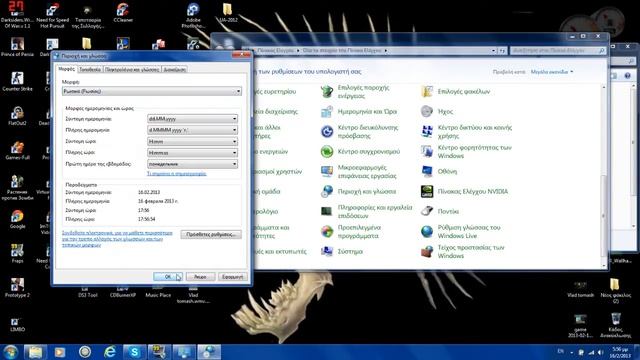Click the Windows Start orb
Viewport: 640px width, 360px height.
tap(10, 352)
